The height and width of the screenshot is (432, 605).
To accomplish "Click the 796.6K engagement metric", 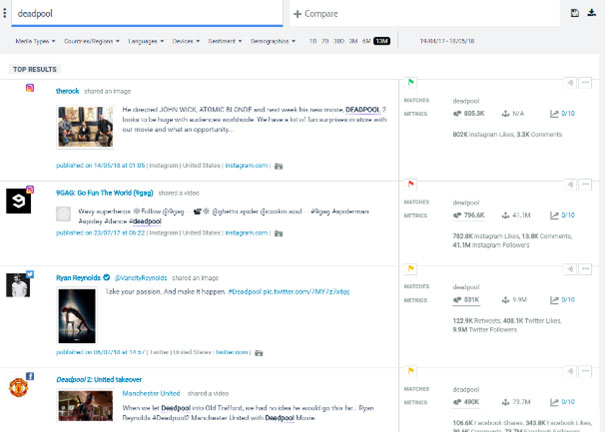I will (x=469, y=215).
